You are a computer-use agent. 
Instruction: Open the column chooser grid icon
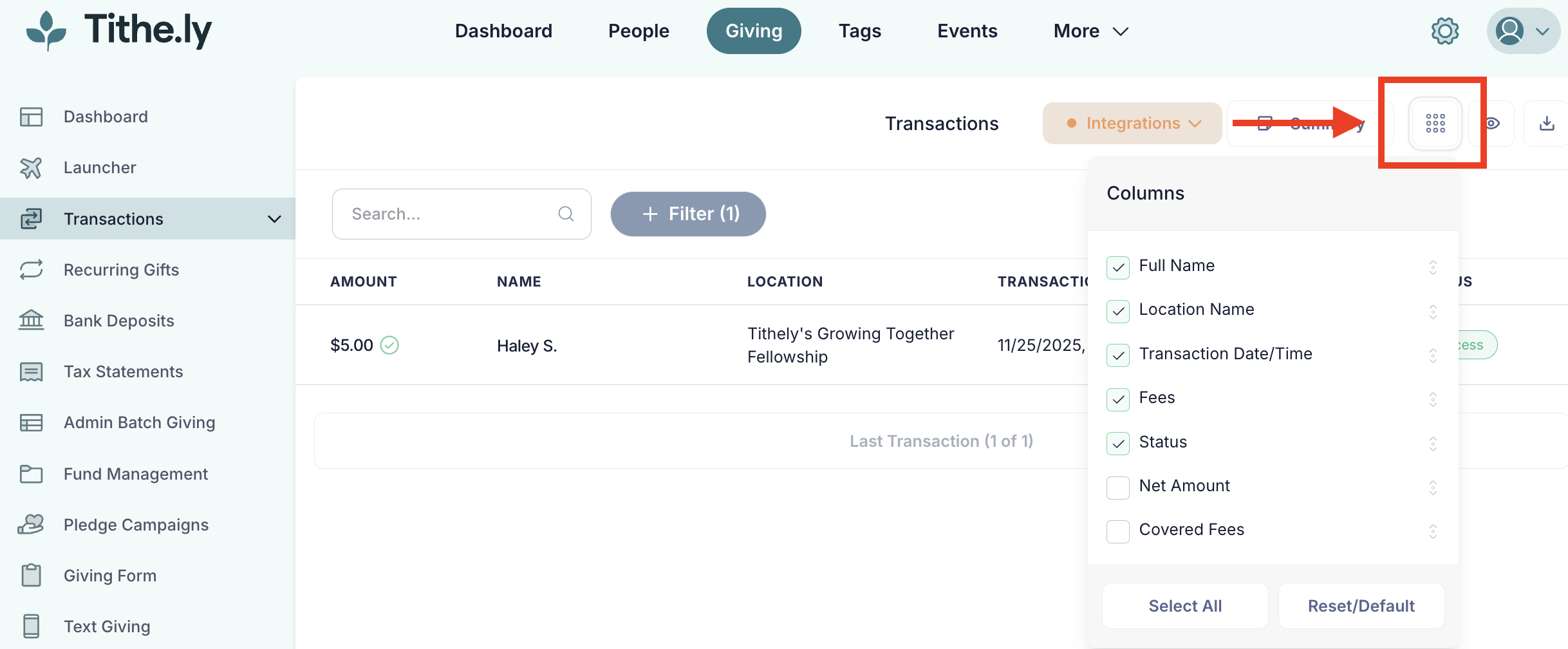tap(1435, 123)
